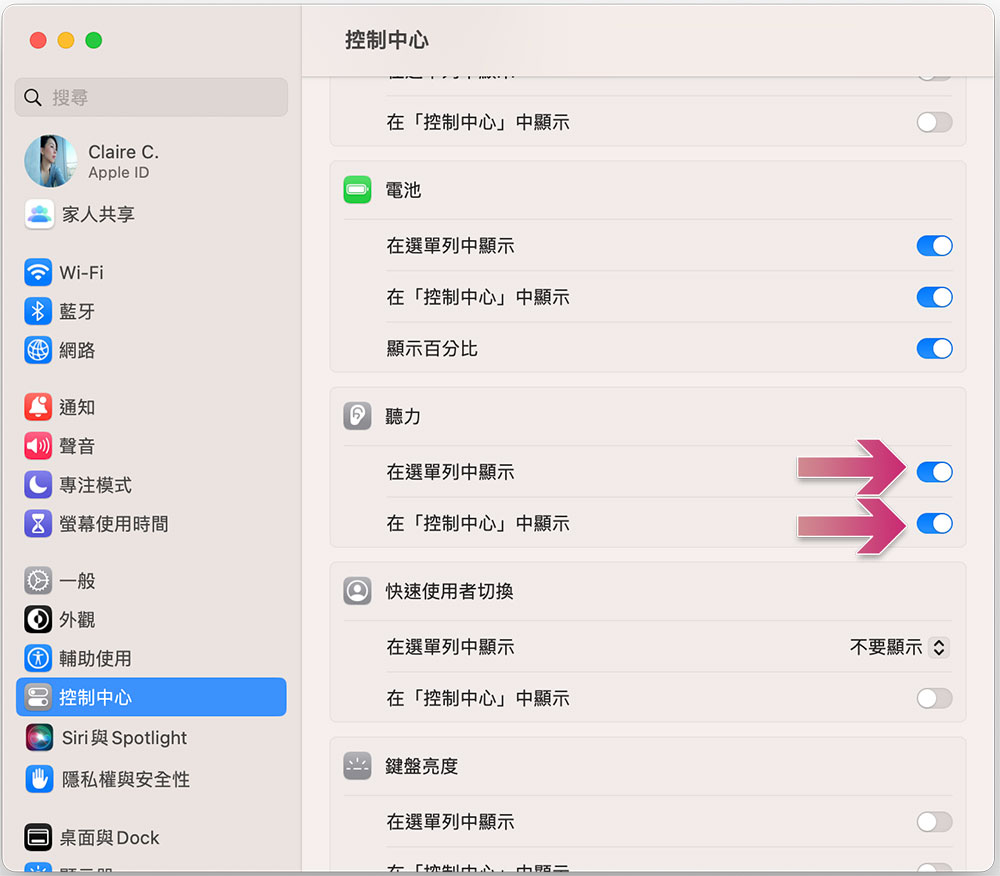Open Siri 與 Spotlight icon
1000x876 pixels.
pyautogui.click(x=40, y=738)
